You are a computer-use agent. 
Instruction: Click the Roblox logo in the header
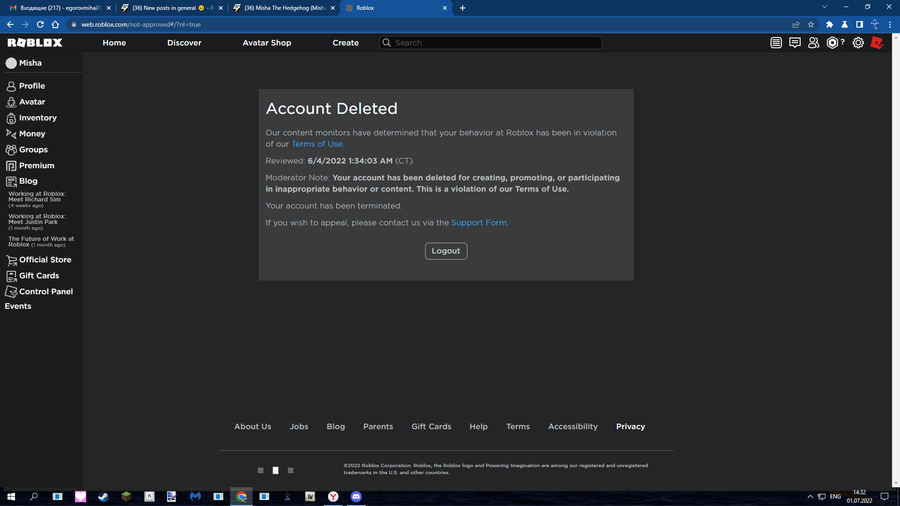click(34, 42)
